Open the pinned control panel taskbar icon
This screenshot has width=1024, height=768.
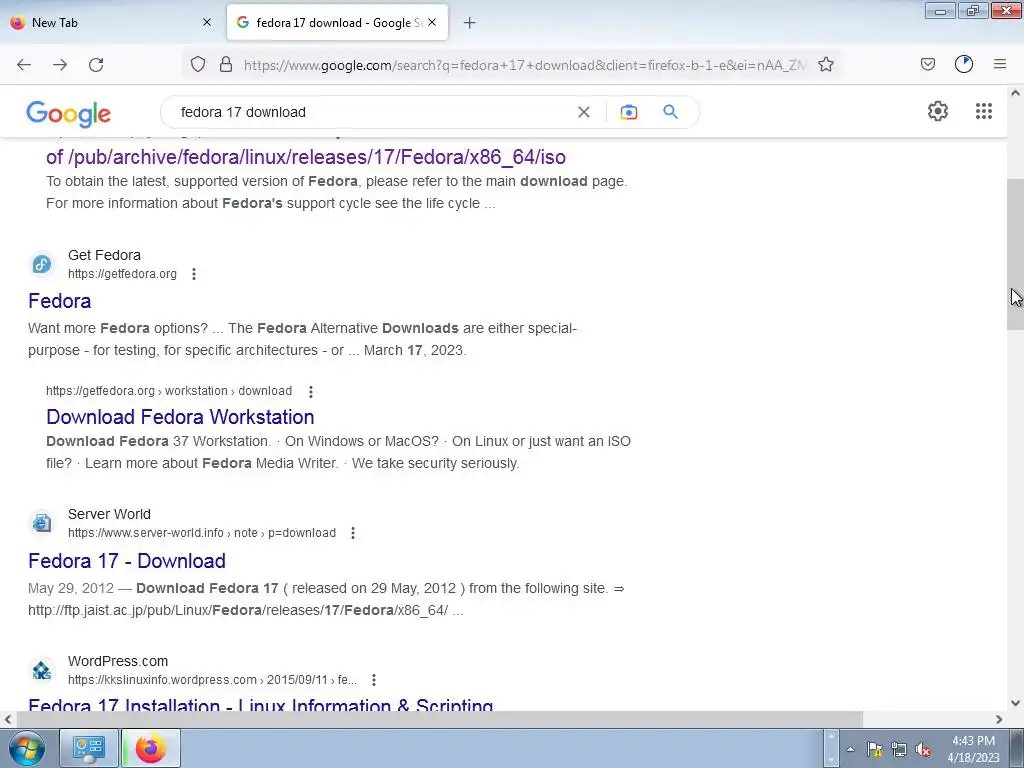pos(89,748)
